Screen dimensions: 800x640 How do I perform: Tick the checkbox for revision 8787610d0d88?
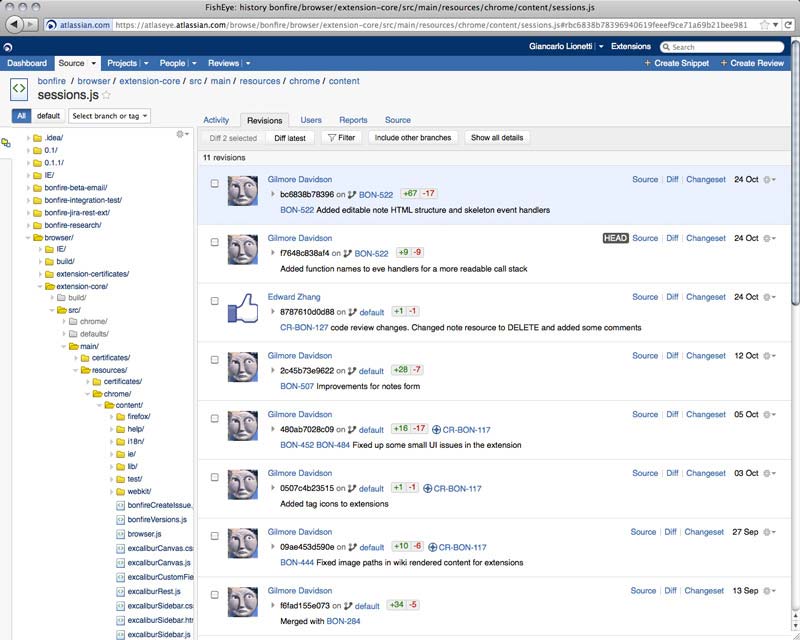[x=215, y=301]
